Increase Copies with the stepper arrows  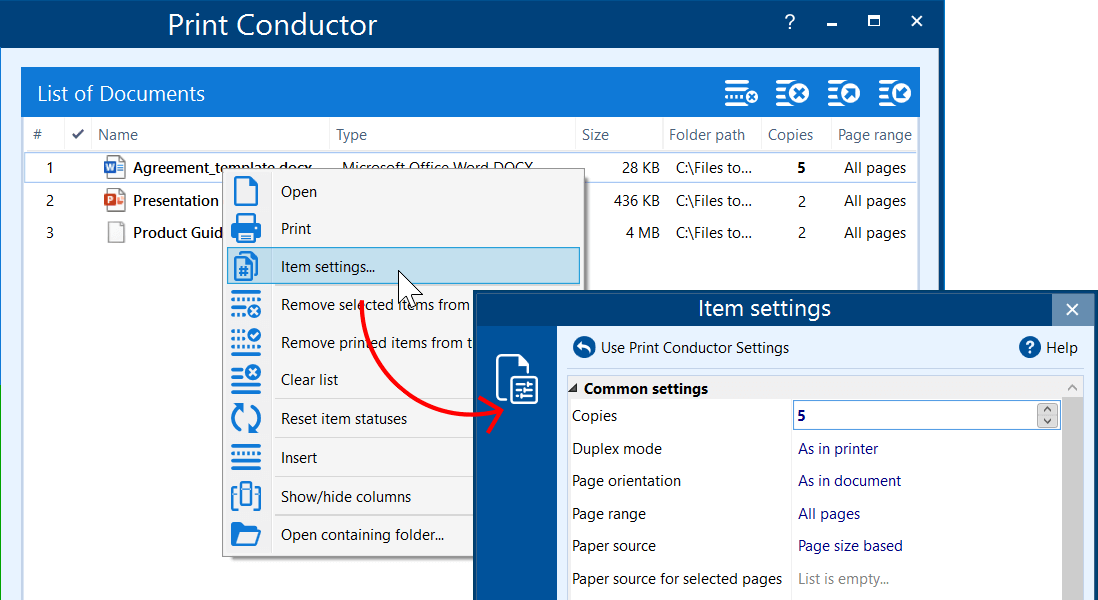[x=1047, y=410]
